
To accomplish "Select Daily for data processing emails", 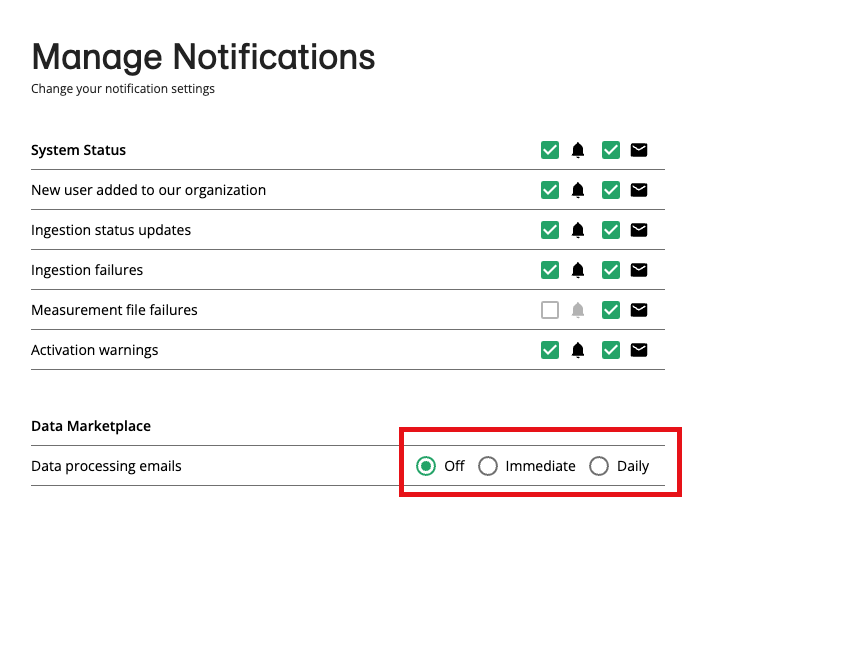I will [x=599, y=466].
